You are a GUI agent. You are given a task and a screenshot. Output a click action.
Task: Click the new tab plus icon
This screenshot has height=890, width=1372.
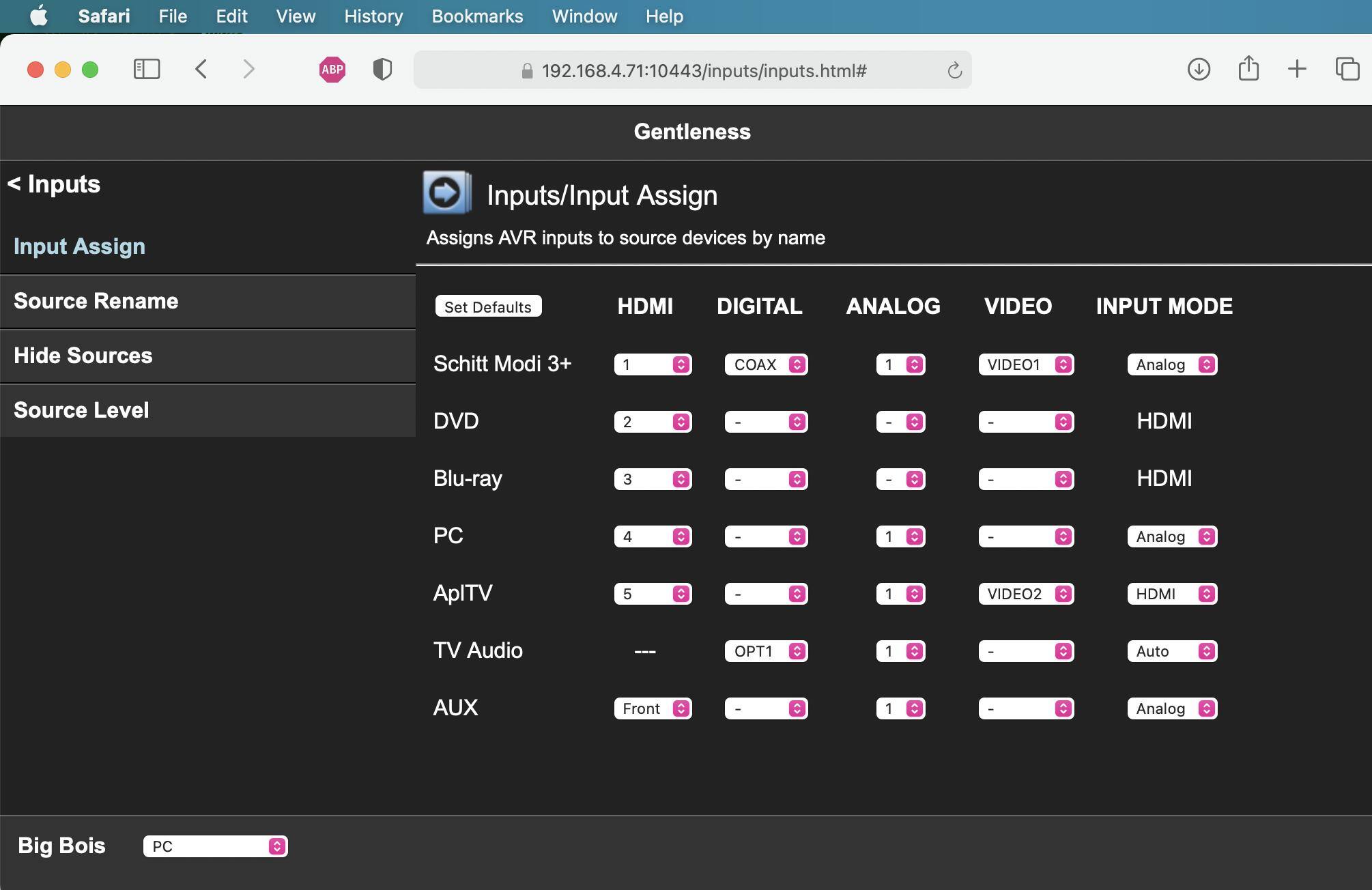click(x=1297, y=69)
